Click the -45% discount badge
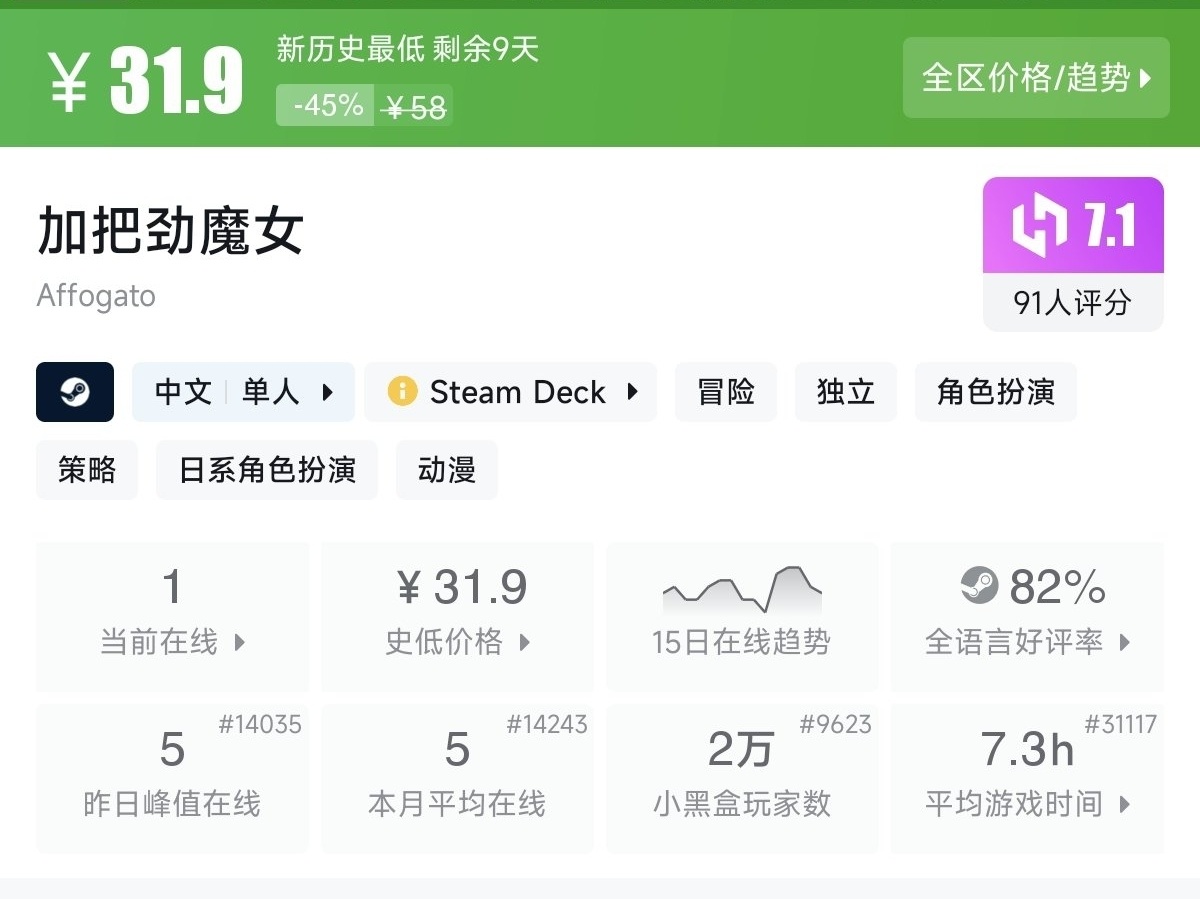The image size is (1200, 899). point(326,105)
